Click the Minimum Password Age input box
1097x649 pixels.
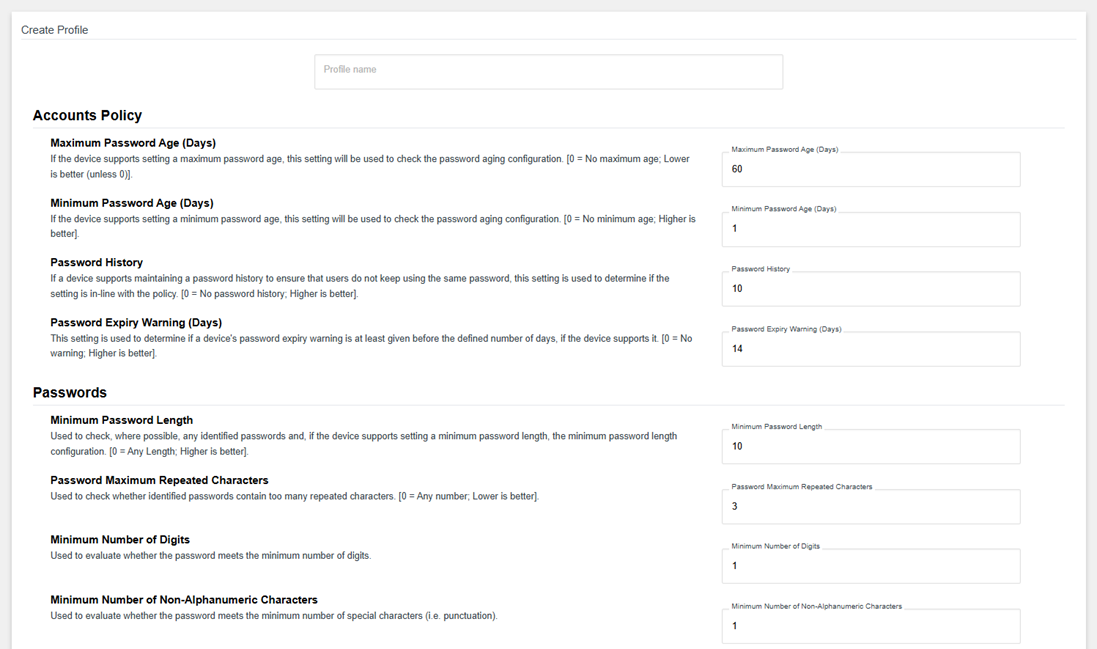pos(870,230)
